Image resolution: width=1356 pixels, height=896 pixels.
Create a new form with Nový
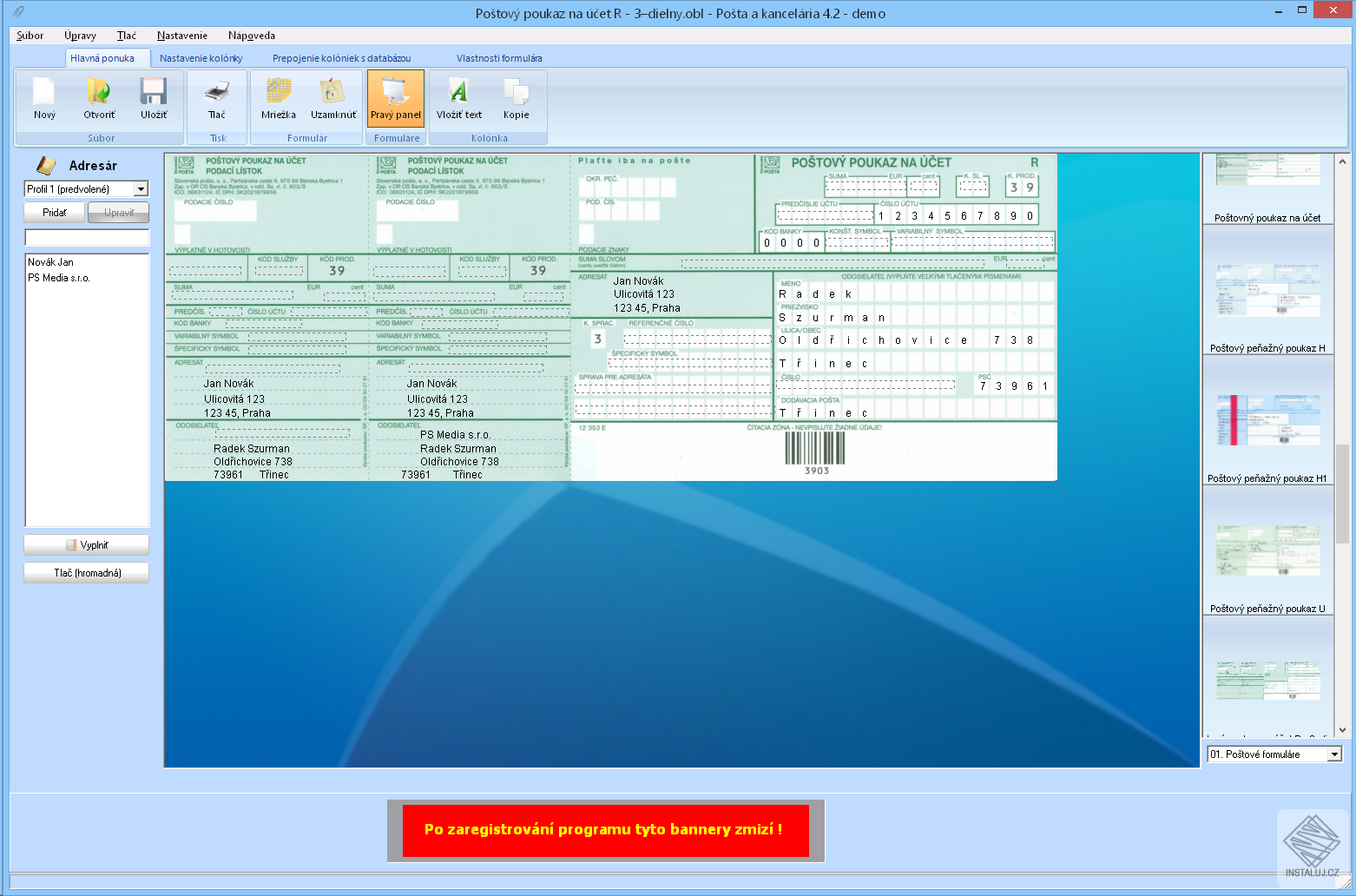[44, 99]
